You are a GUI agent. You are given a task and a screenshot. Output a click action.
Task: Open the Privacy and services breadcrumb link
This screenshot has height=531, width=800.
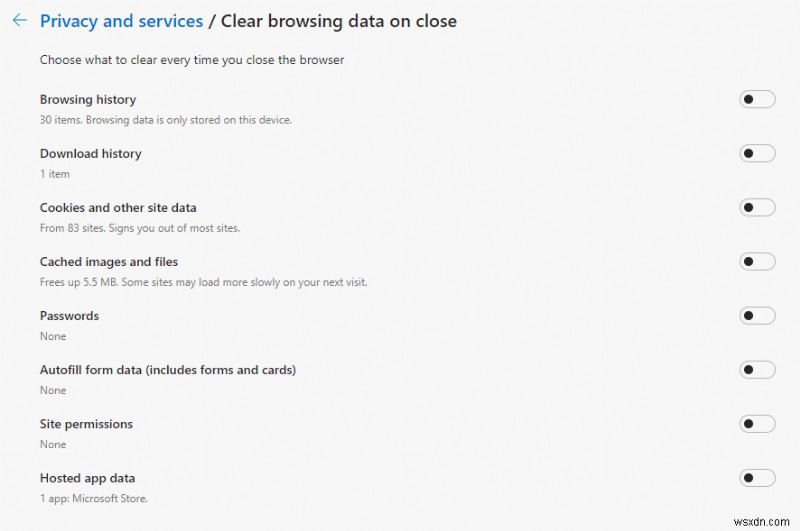pyautogui.click(x=121, y=21)
